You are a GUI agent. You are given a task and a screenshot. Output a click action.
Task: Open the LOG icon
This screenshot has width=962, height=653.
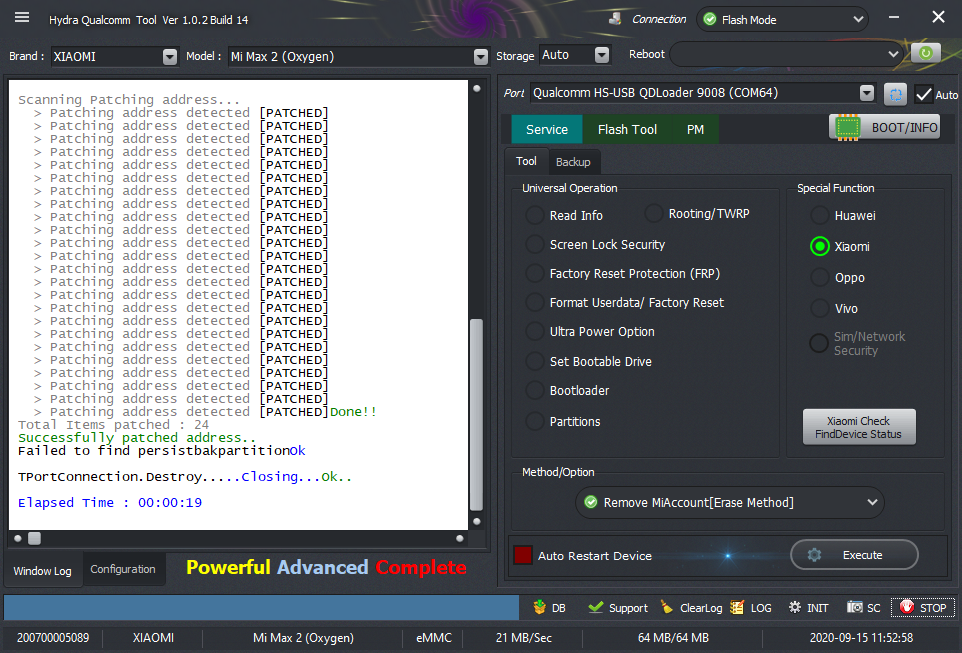pyautogui.click(x=737, y=608)
